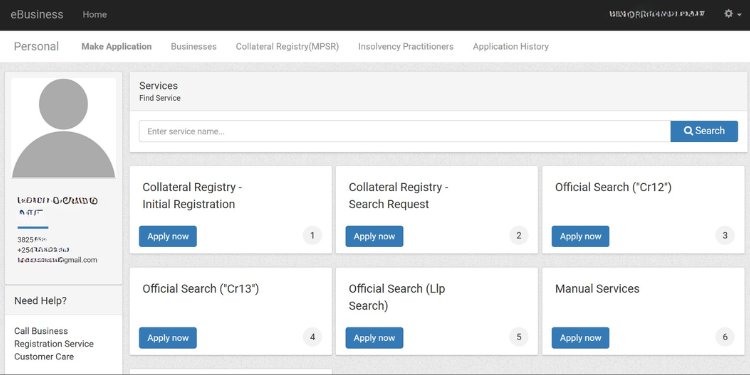Click Collateral Registry - Initial Registration title
750x375 pixels.
192,196
